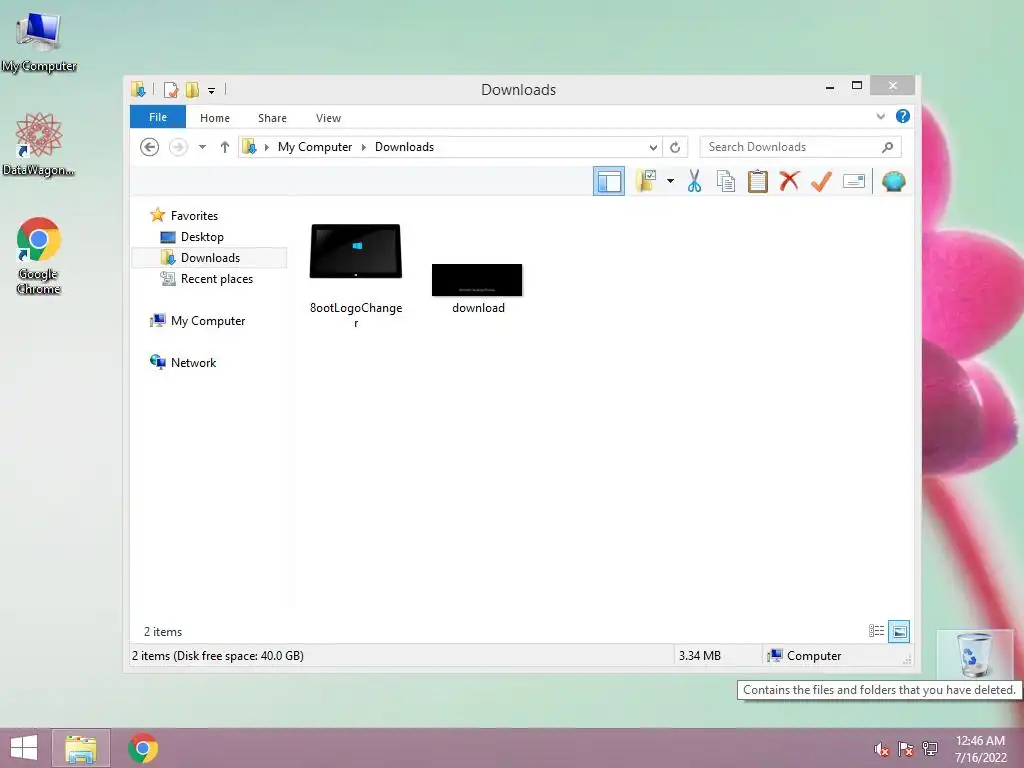
Task: Open the Google Chrome desktop shortcut
Action: click(39, 255)
